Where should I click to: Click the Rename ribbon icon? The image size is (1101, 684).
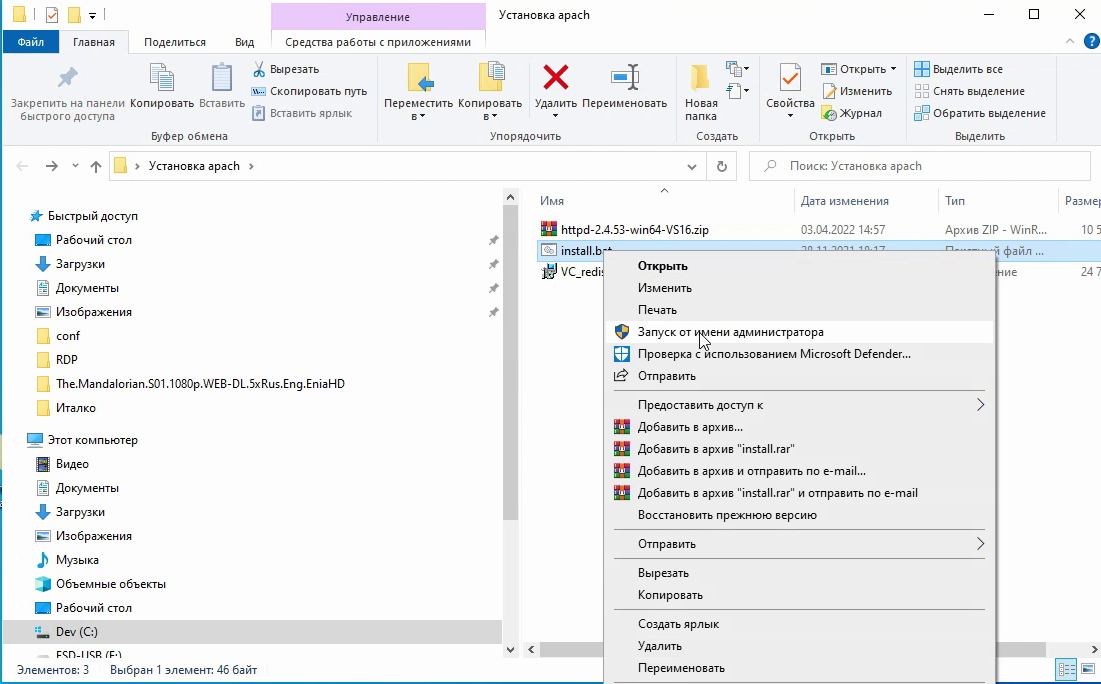tap(624, 77)
